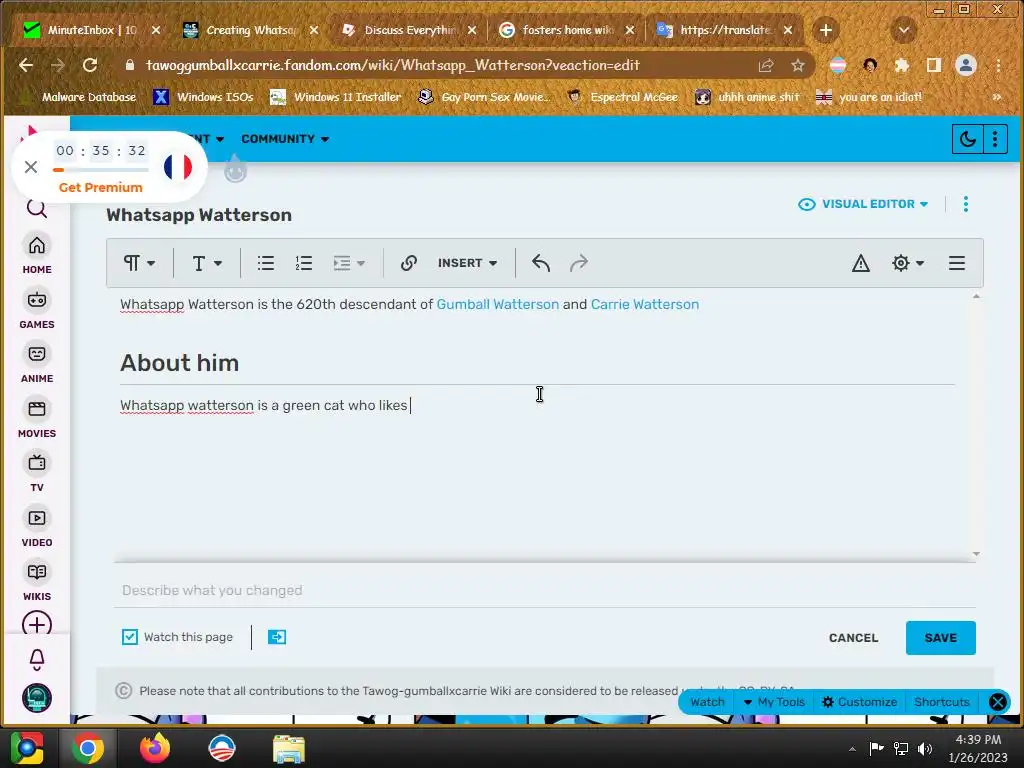1024x768 pixels.
Task: Open File Explorer from the taskbar
Action: click(x=288, y=748)
